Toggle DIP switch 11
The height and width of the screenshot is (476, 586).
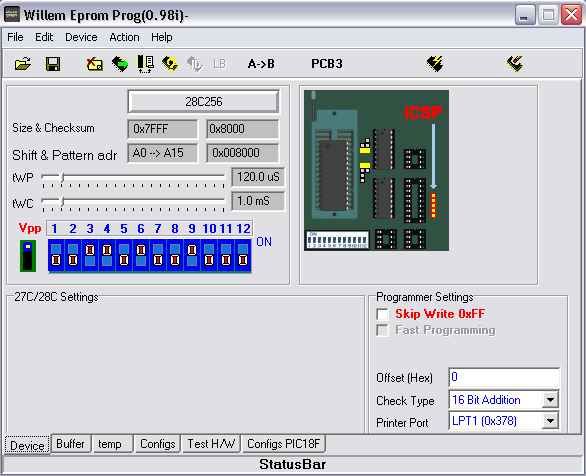(x=226, y=256)
